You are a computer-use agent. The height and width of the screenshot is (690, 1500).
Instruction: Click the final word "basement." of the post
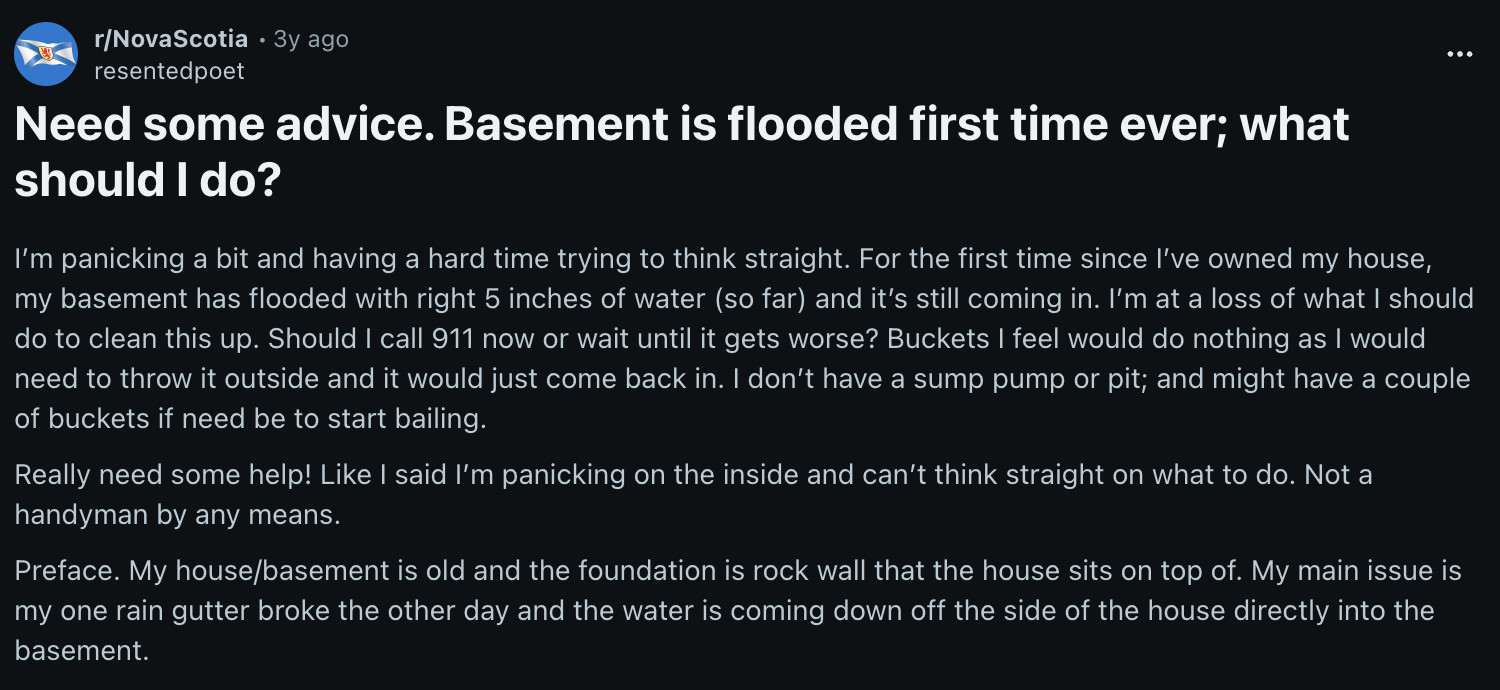point(81,651)
